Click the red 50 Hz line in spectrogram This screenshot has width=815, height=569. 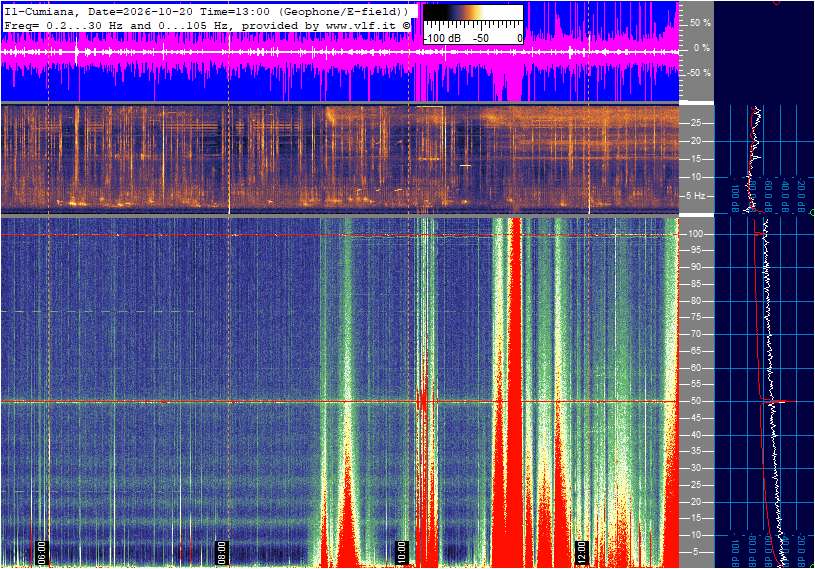pyautogui.click(x=339, y=401)
